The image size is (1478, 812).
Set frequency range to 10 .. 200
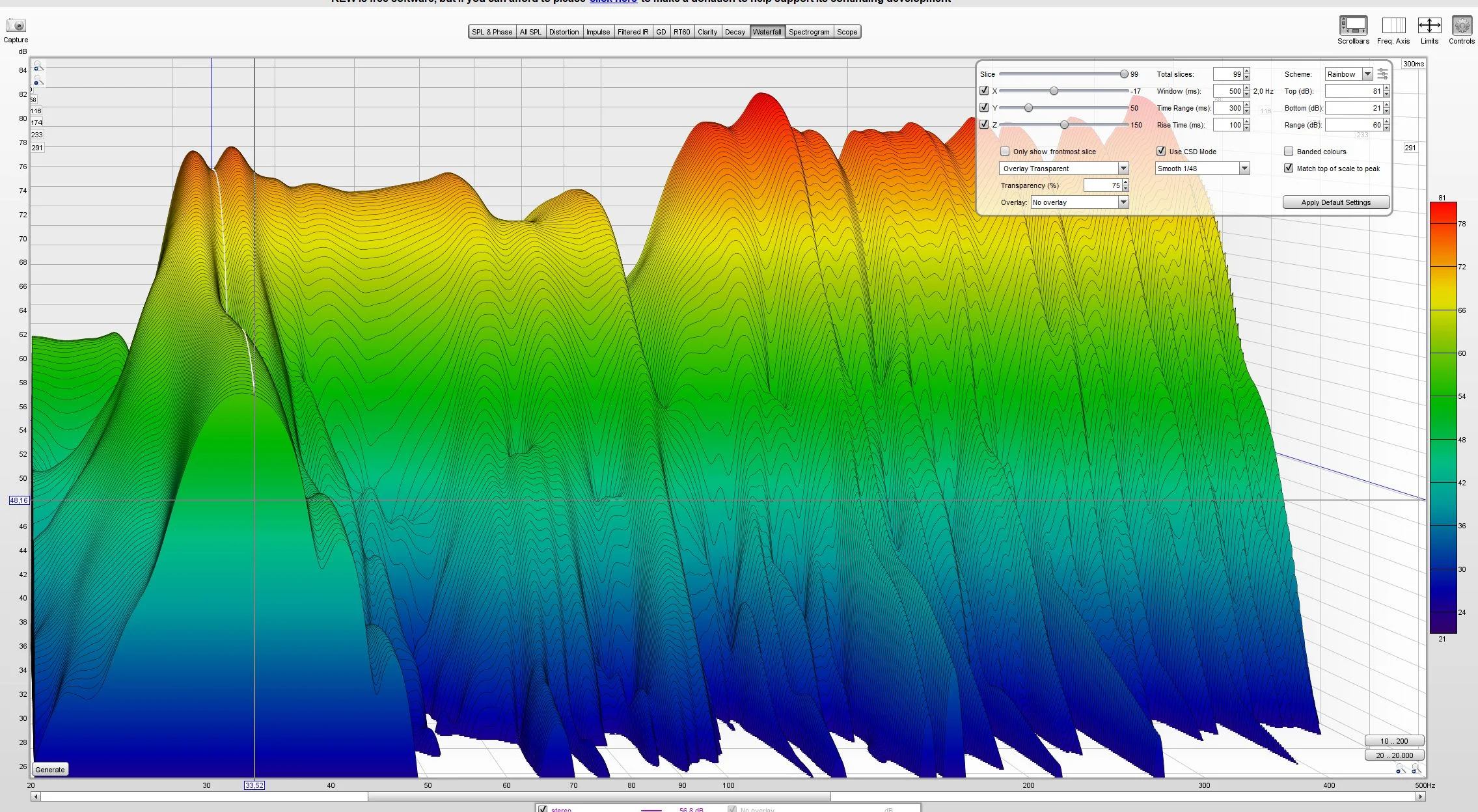[1394, 741]
